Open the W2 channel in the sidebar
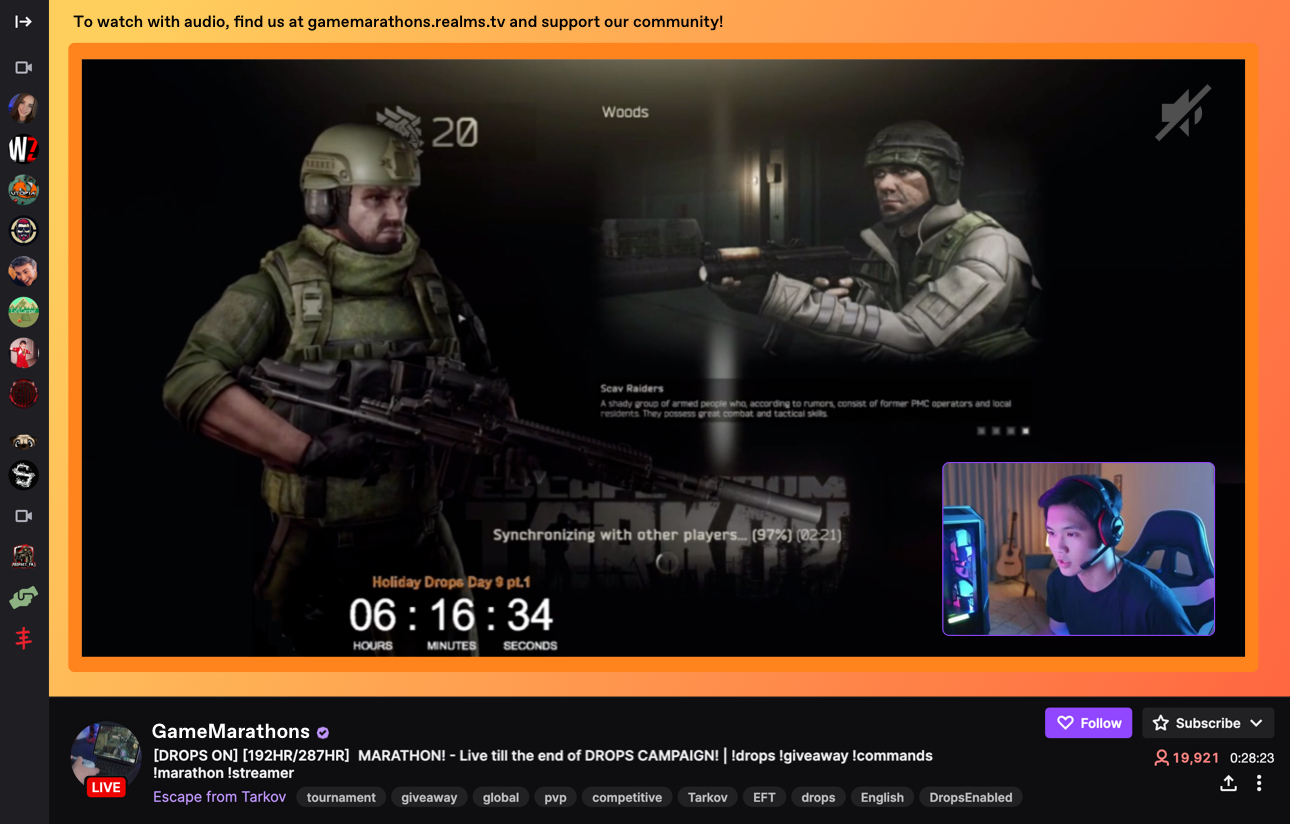 [24, 149]
